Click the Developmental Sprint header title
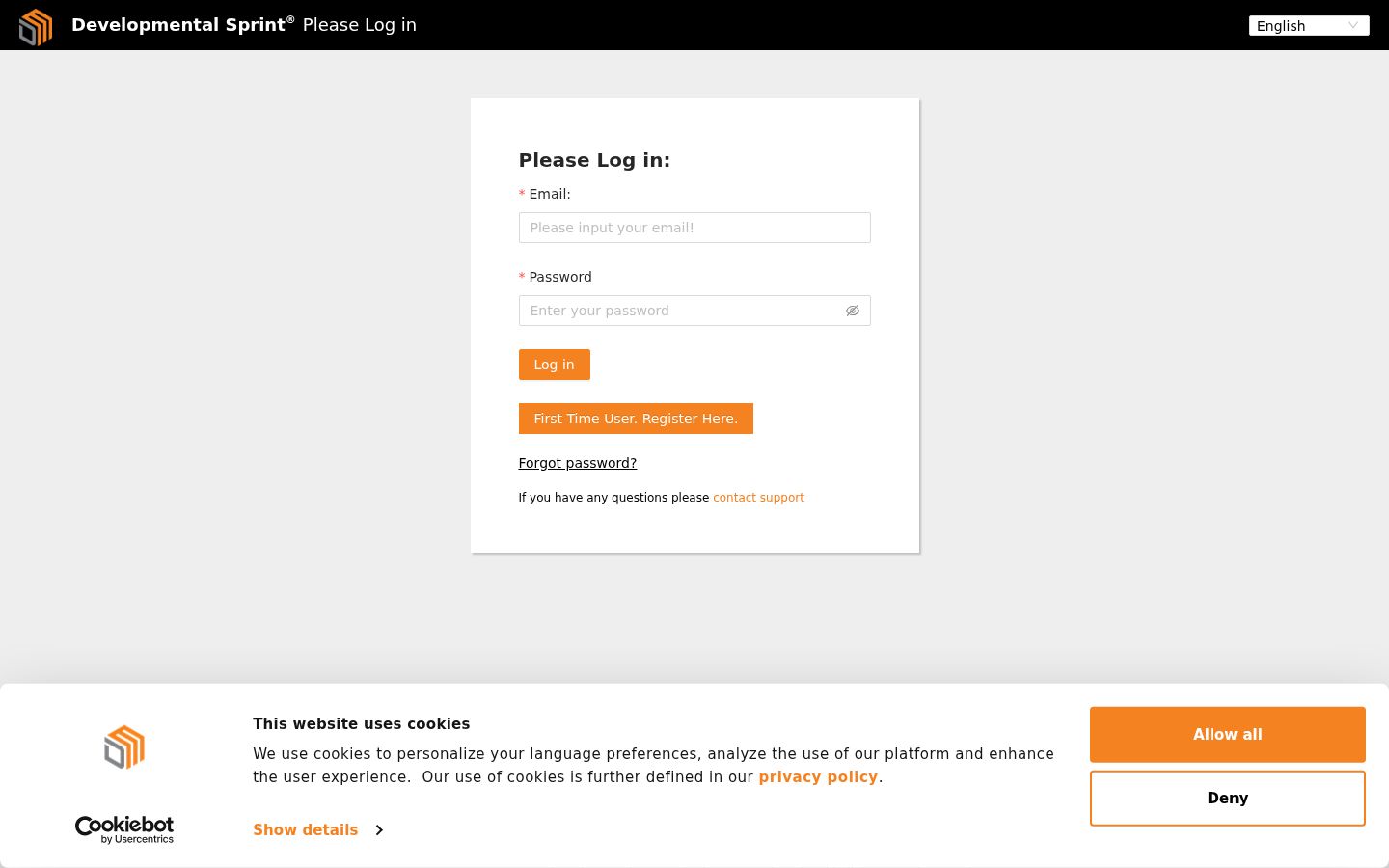 coord(183,25)
